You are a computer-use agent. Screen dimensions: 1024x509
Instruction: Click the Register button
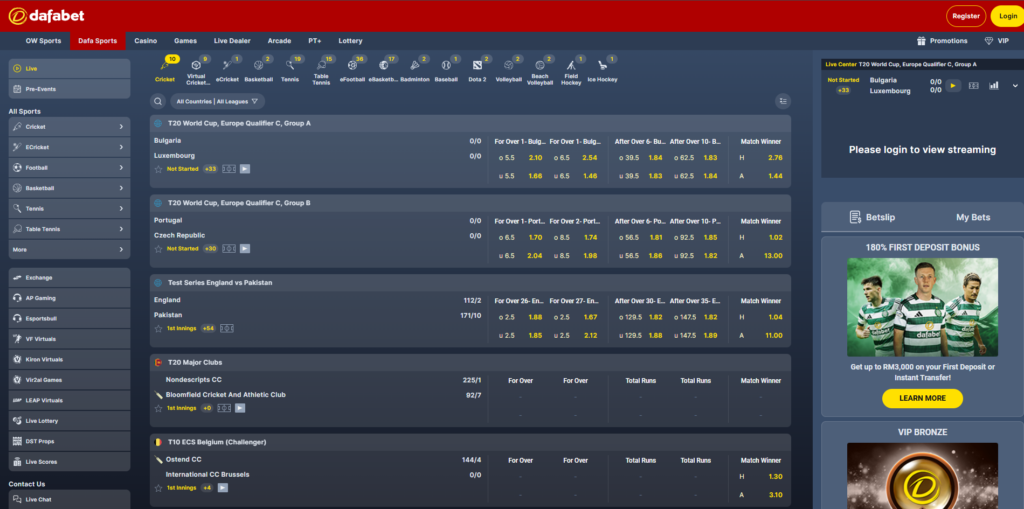pos(966,16)
